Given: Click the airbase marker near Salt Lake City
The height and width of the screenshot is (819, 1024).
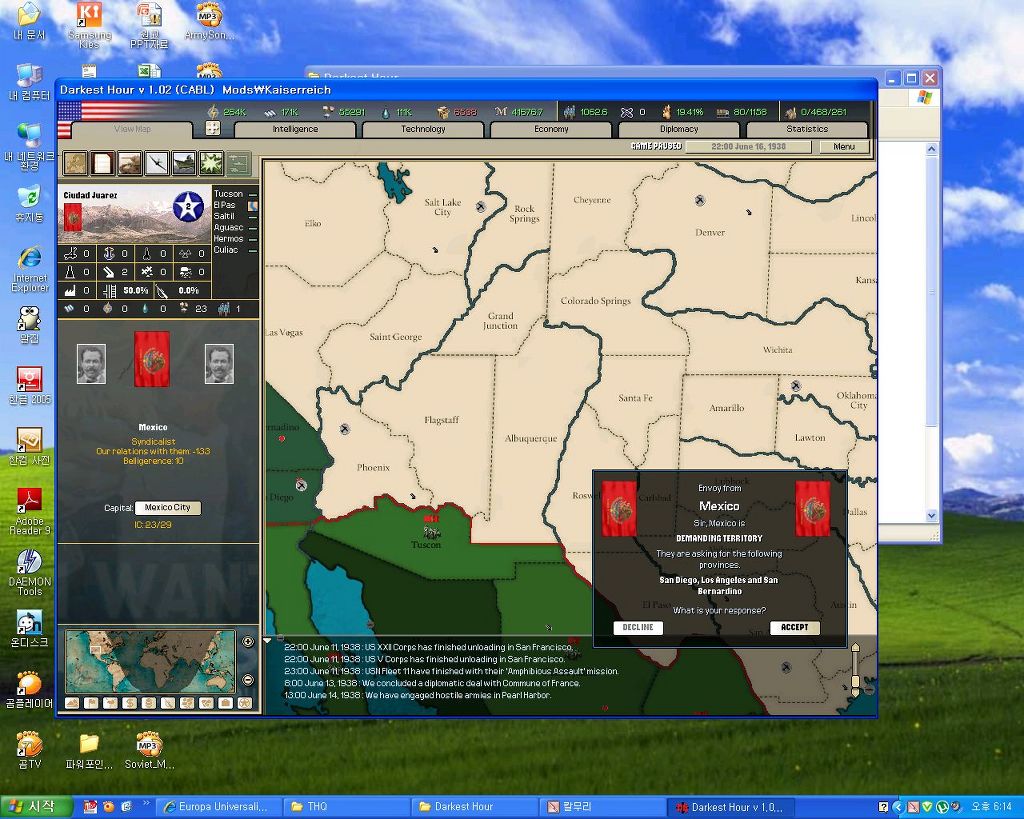Looking at the screenshot, I should coord(481,206).
